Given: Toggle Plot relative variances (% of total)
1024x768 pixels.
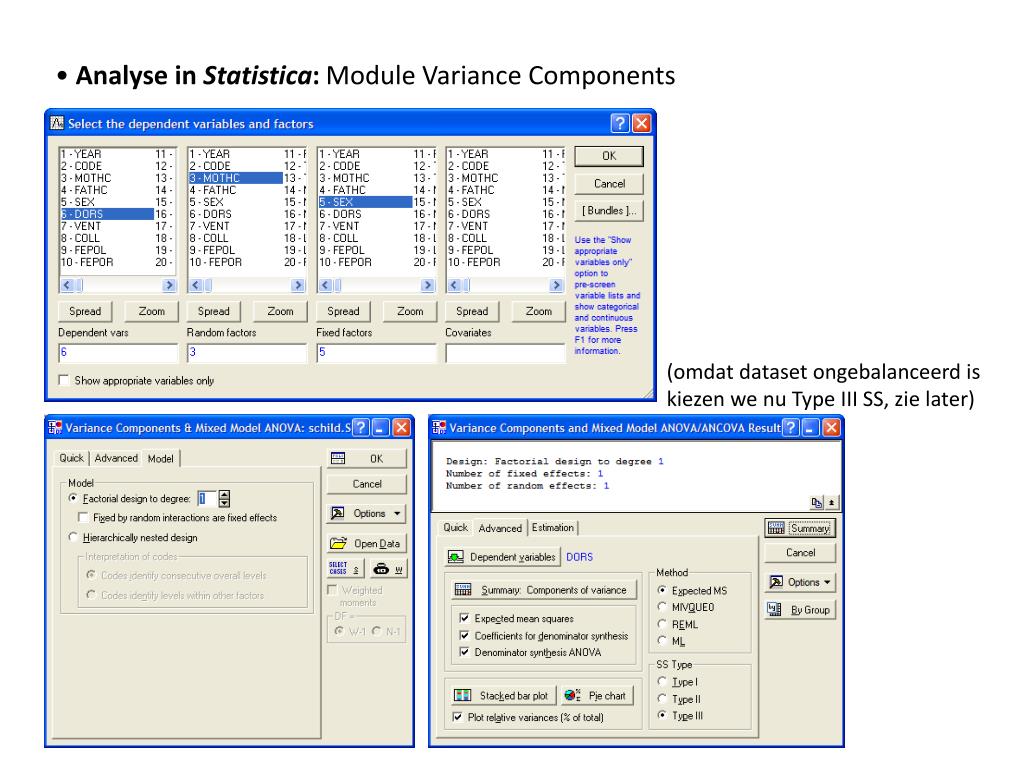Looking at the screenshot, I should point(457,717).
